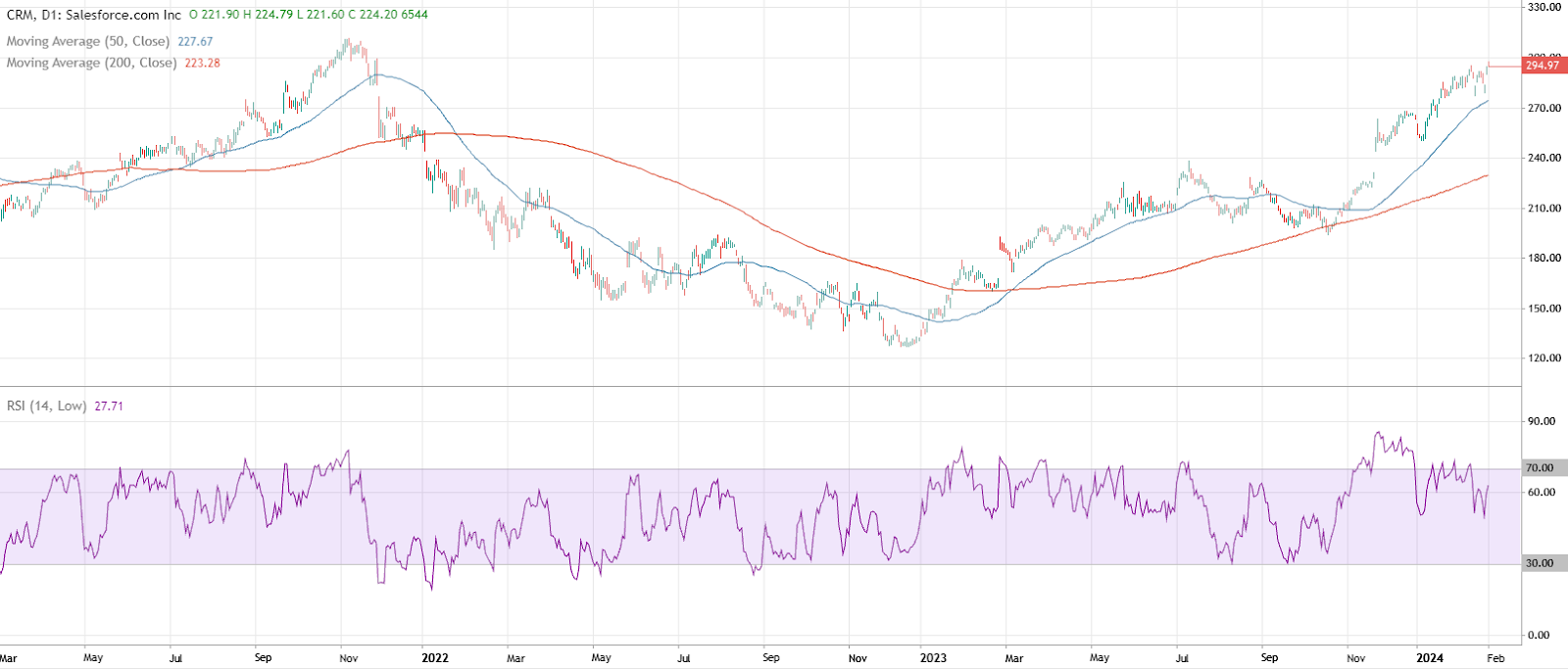Image resolution: width=1568 pixels, height=669 pixels.
Task: Click the 223.28 moving average value
Action: coord(202,63)
